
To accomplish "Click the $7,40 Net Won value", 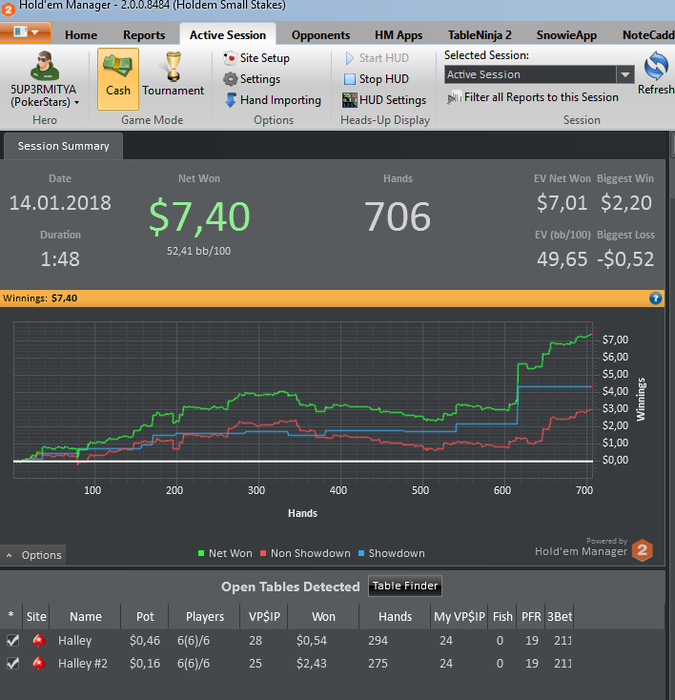I will coord(199,217).
